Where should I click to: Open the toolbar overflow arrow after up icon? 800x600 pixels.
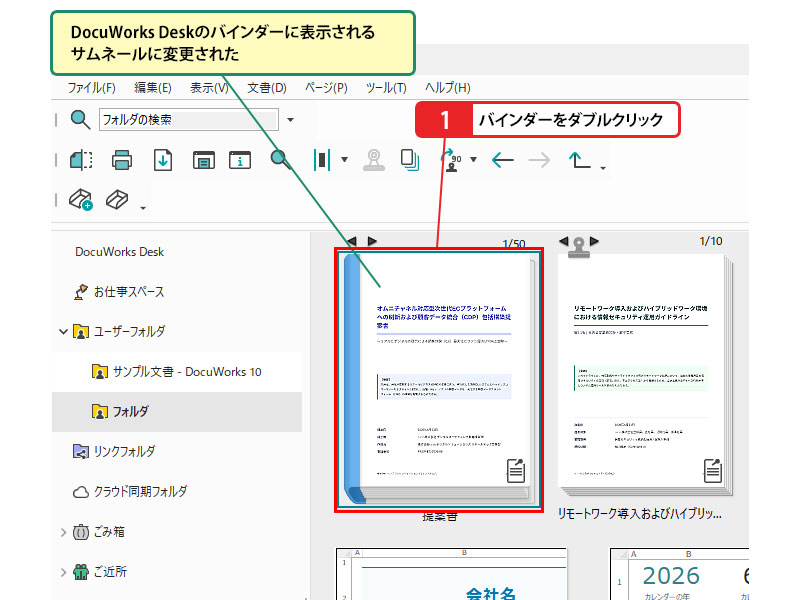pos(603,168)
